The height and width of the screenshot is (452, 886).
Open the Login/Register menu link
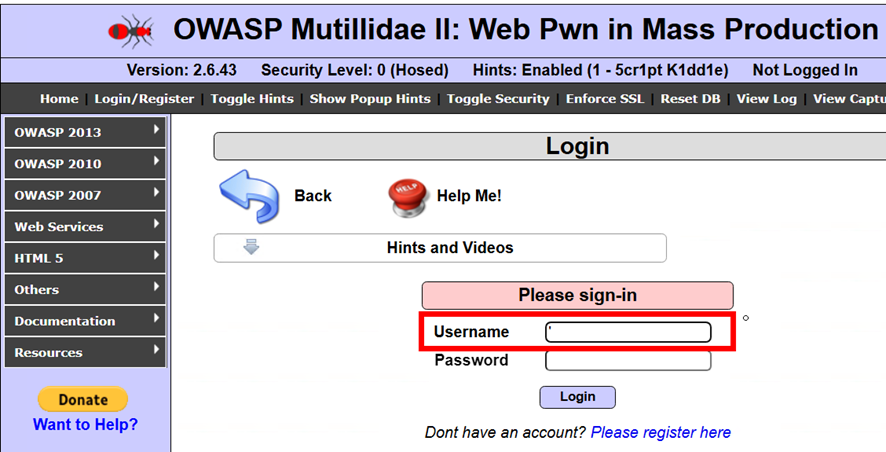(x=144, y=99)
